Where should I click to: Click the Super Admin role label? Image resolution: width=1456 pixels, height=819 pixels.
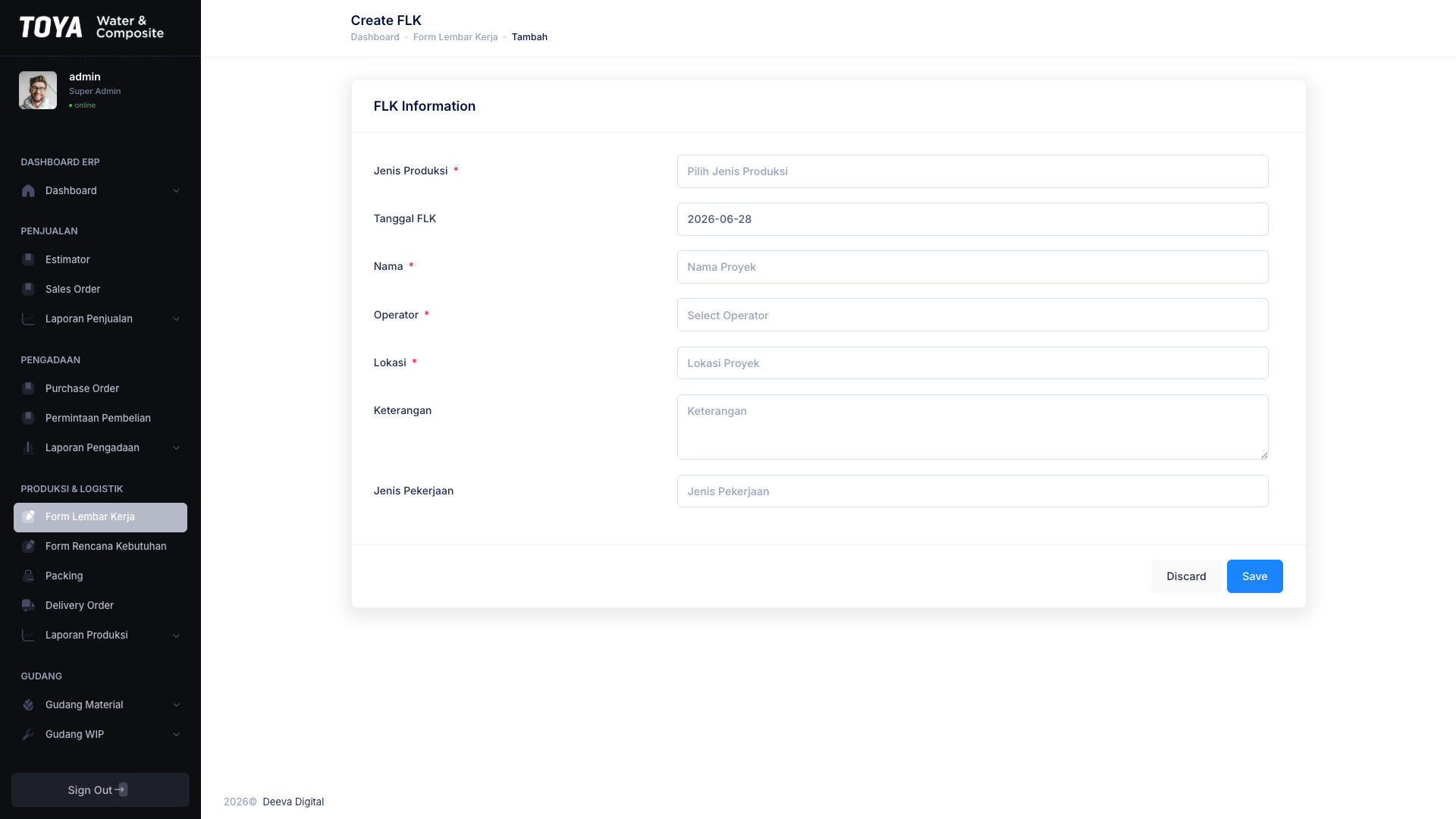pos(95,91)
